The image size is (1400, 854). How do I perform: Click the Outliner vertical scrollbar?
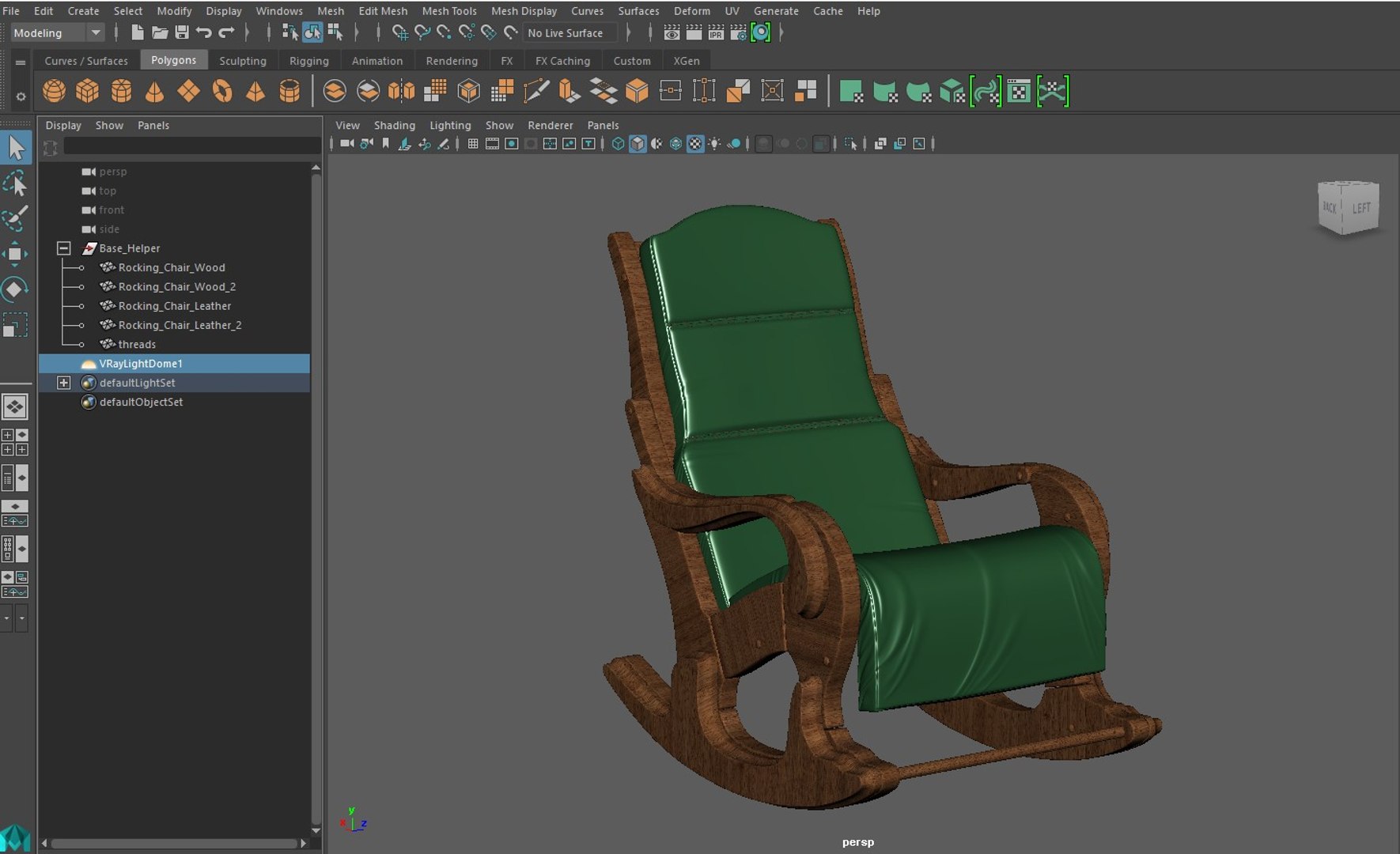[316, 498]
